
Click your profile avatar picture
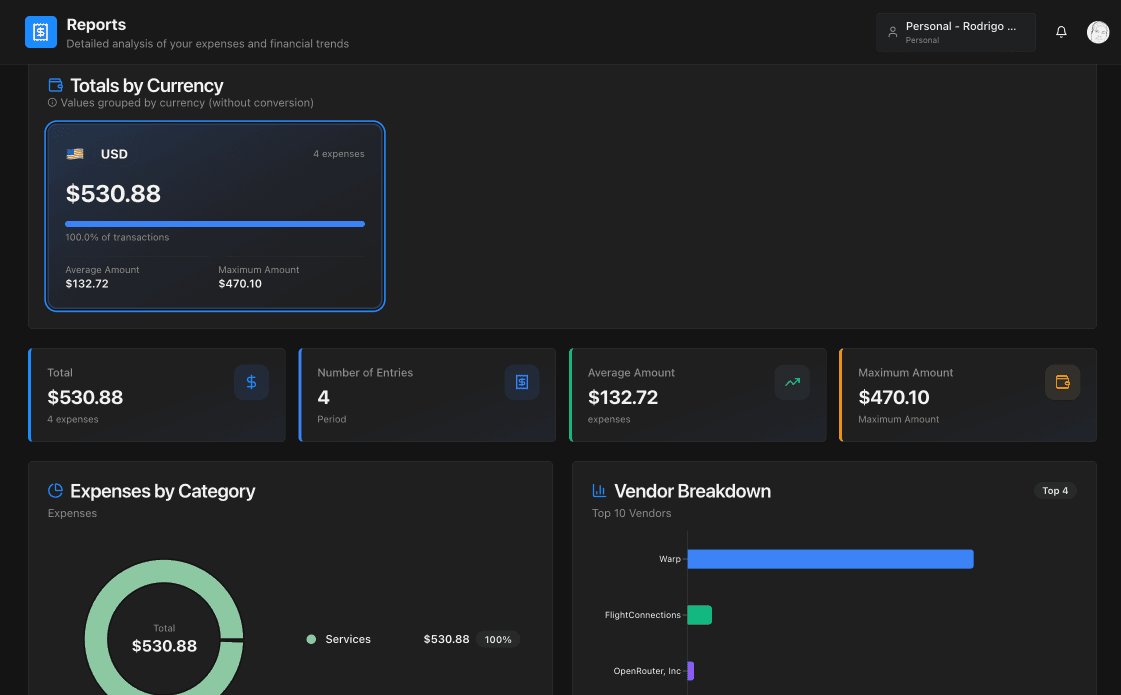click(1098, 31)
